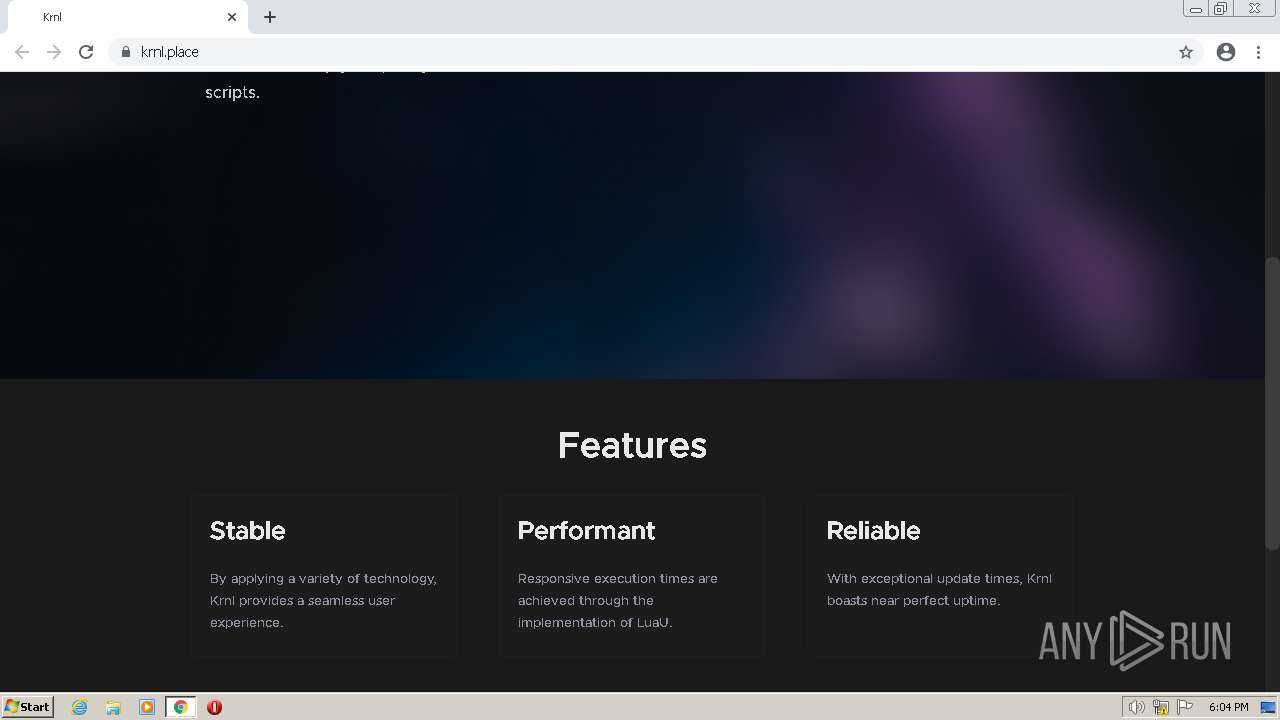
Task: Click the network tray icon
Action: [1161, 707]
